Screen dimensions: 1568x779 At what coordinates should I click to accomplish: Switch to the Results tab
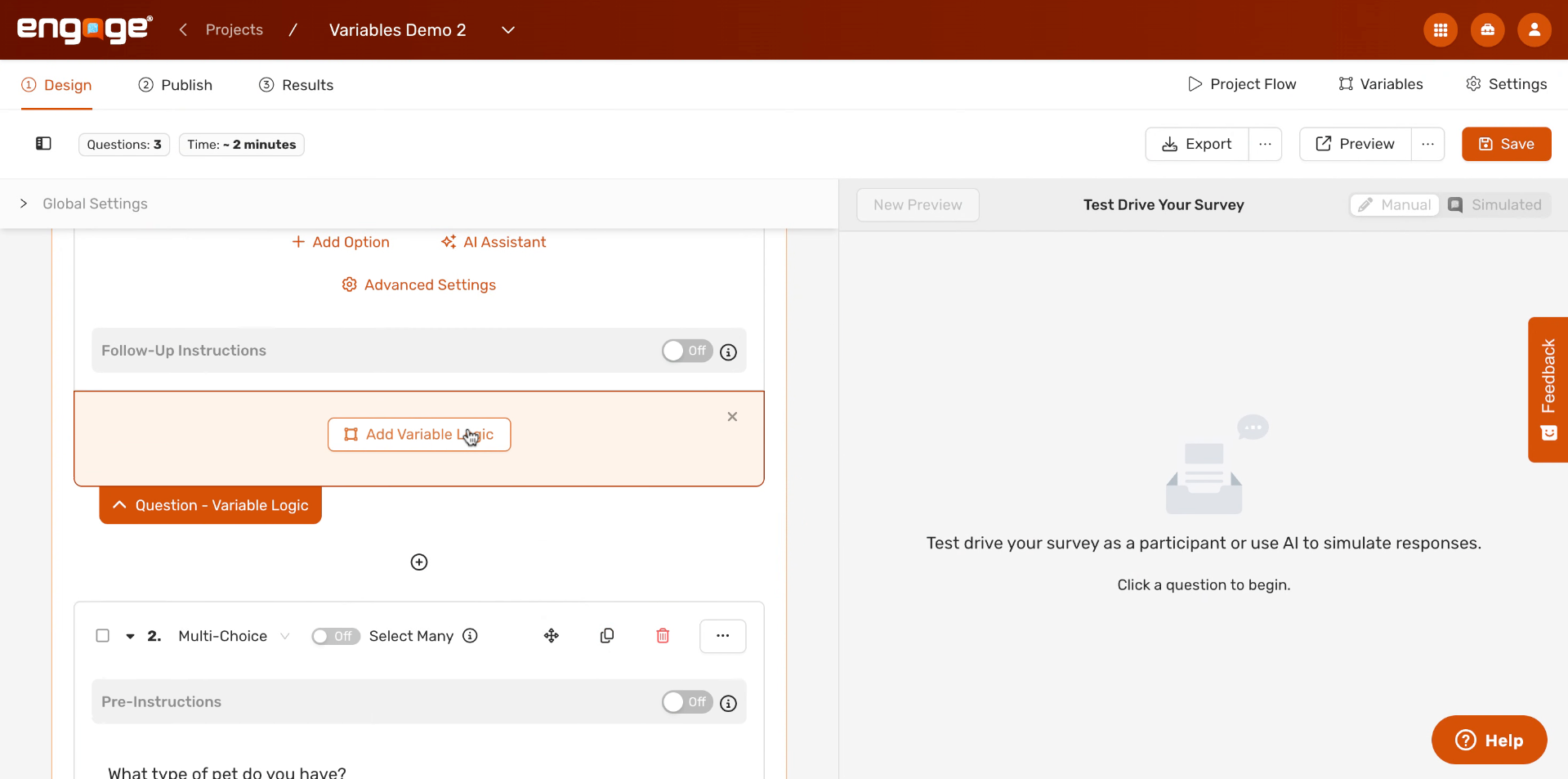(x=296, y=85)
